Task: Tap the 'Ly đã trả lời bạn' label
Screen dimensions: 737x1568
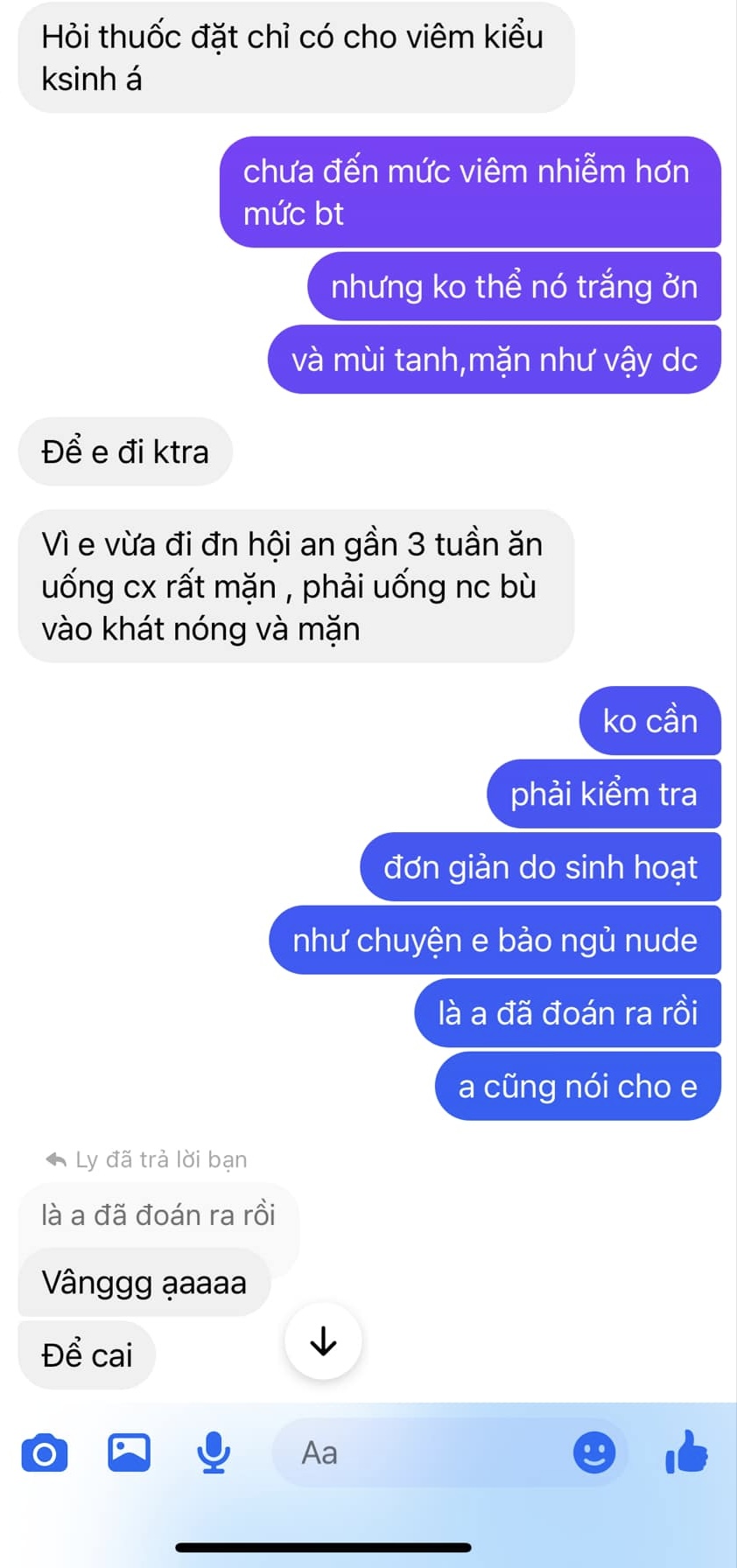Action: coord(161,1159)
